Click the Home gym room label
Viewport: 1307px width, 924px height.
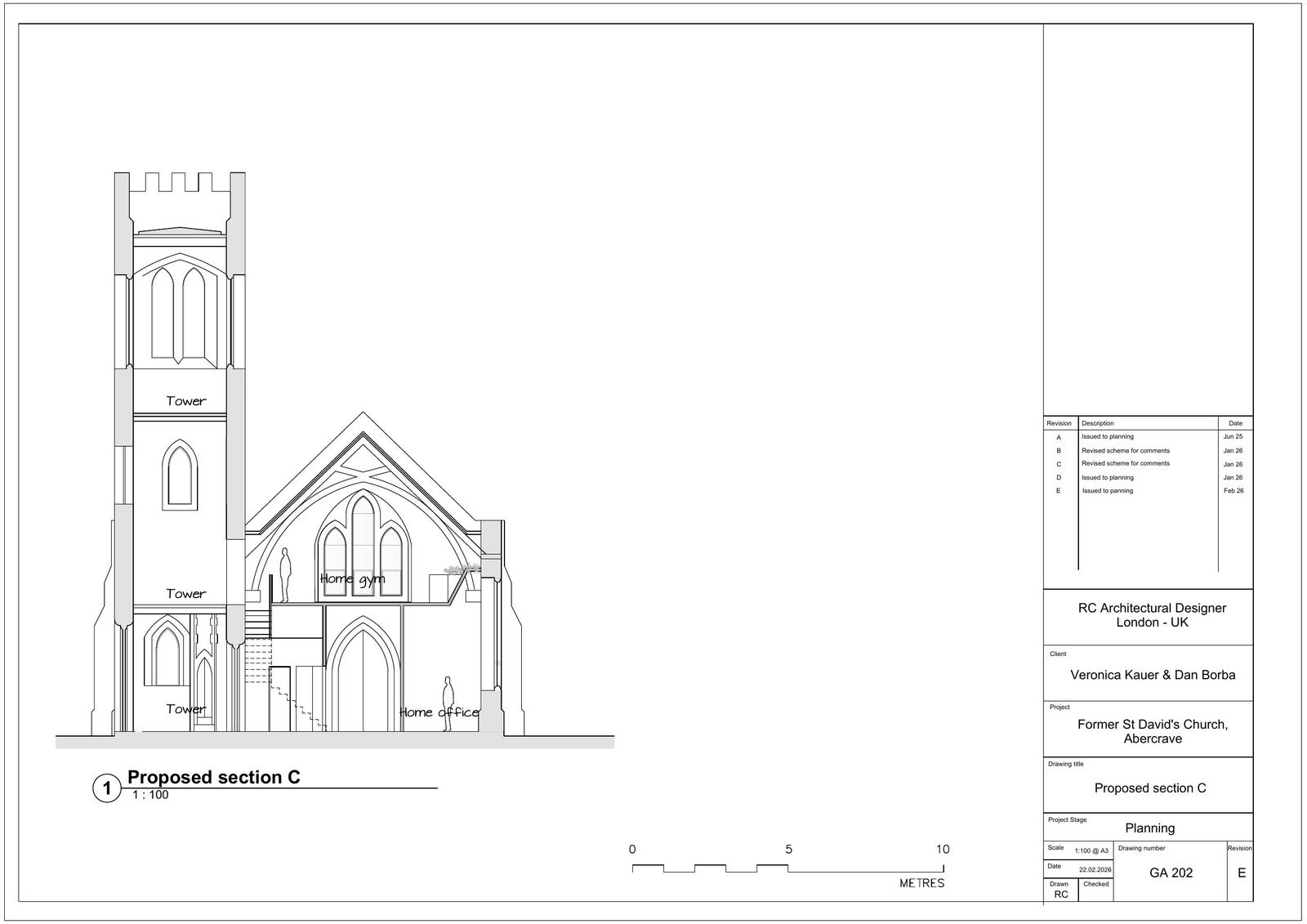pyautogui.click(x=352, y=579)
